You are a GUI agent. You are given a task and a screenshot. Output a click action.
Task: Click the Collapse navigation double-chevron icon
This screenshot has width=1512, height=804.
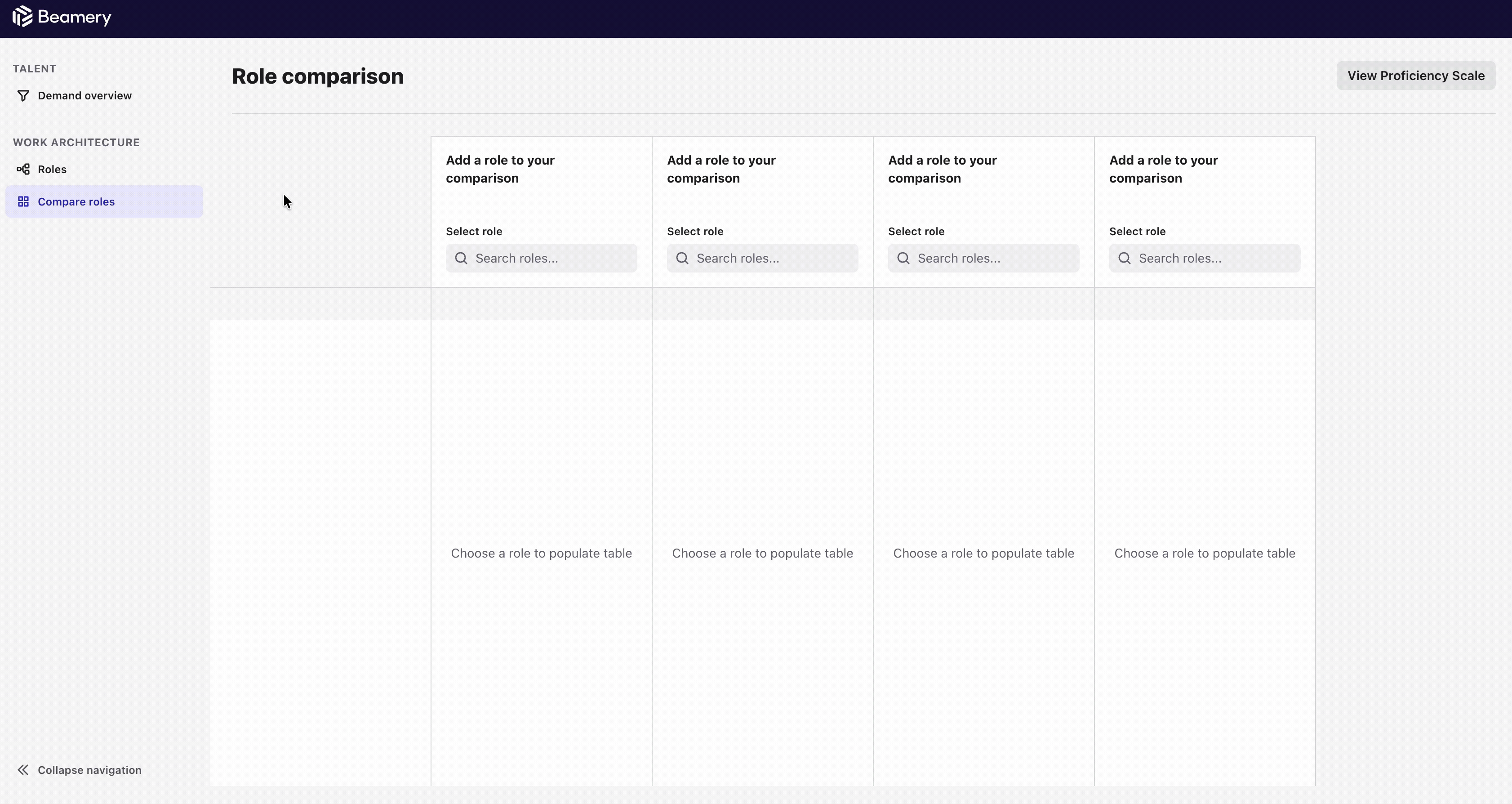pos(23,770)
